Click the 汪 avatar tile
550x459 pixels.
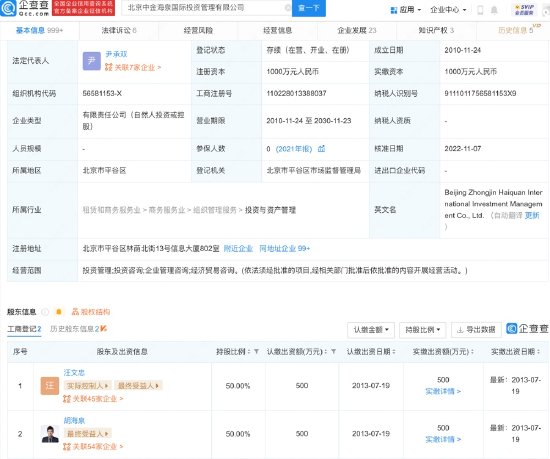(x=49, y=386)
